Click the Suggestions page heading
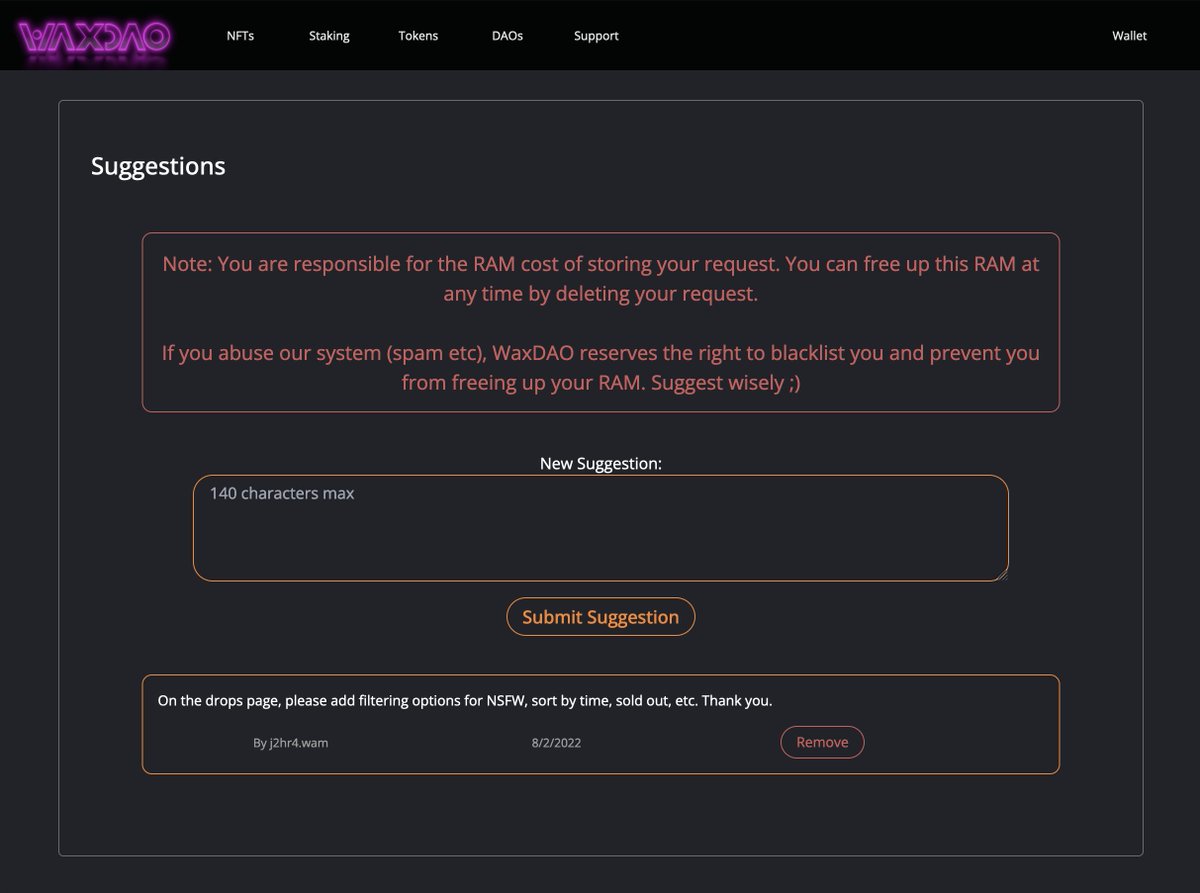The height and width of the screenshot is (893, 1200). point(158,166)
